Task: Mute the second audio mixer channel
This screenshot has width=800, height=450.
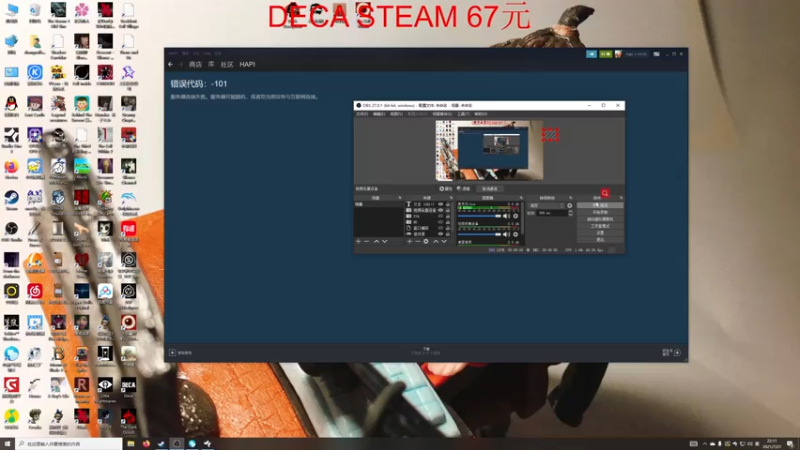Action: (507, 234)
